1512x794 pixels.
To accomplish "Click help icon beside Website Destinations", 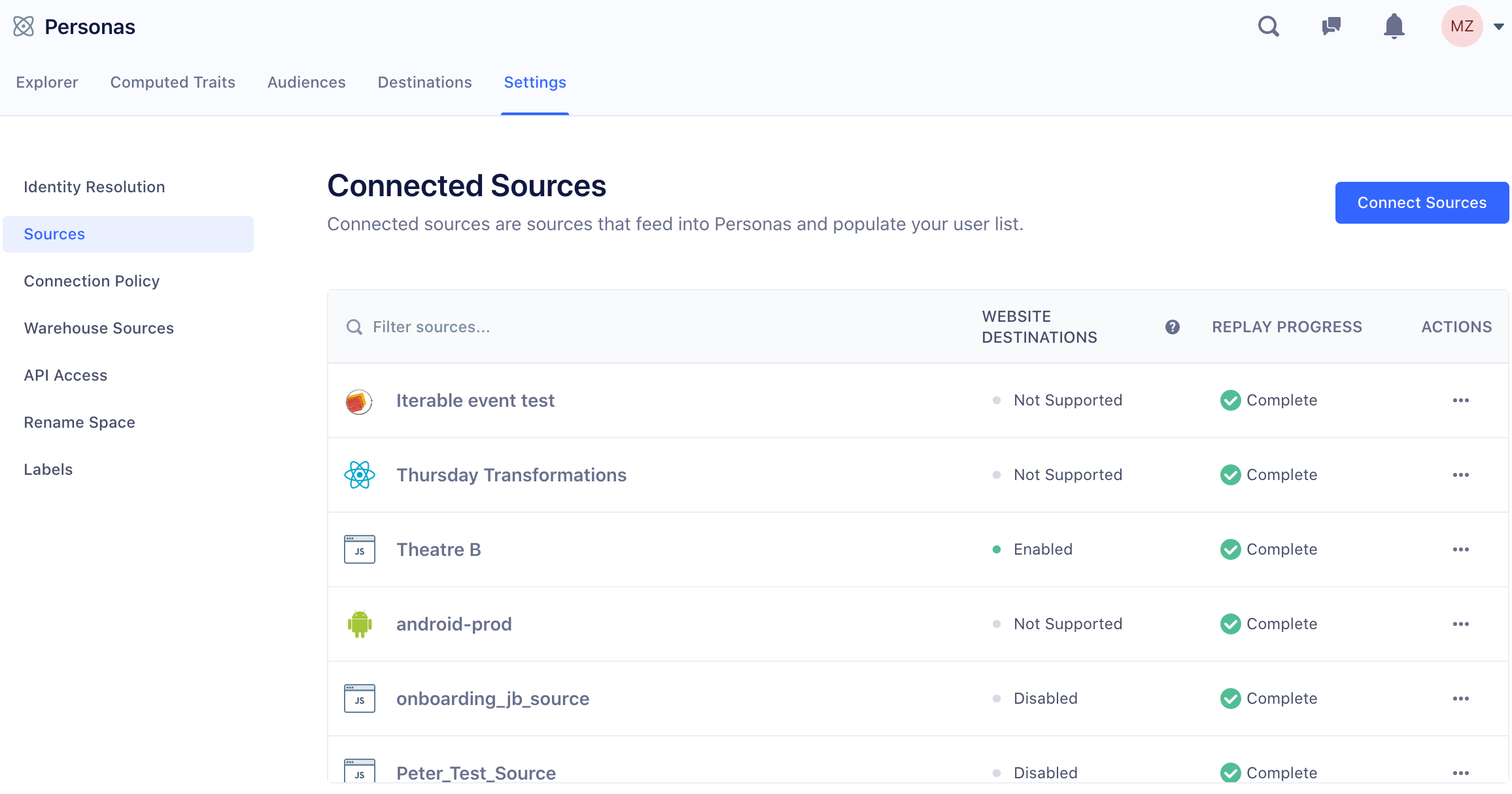I will point(1172,327).
